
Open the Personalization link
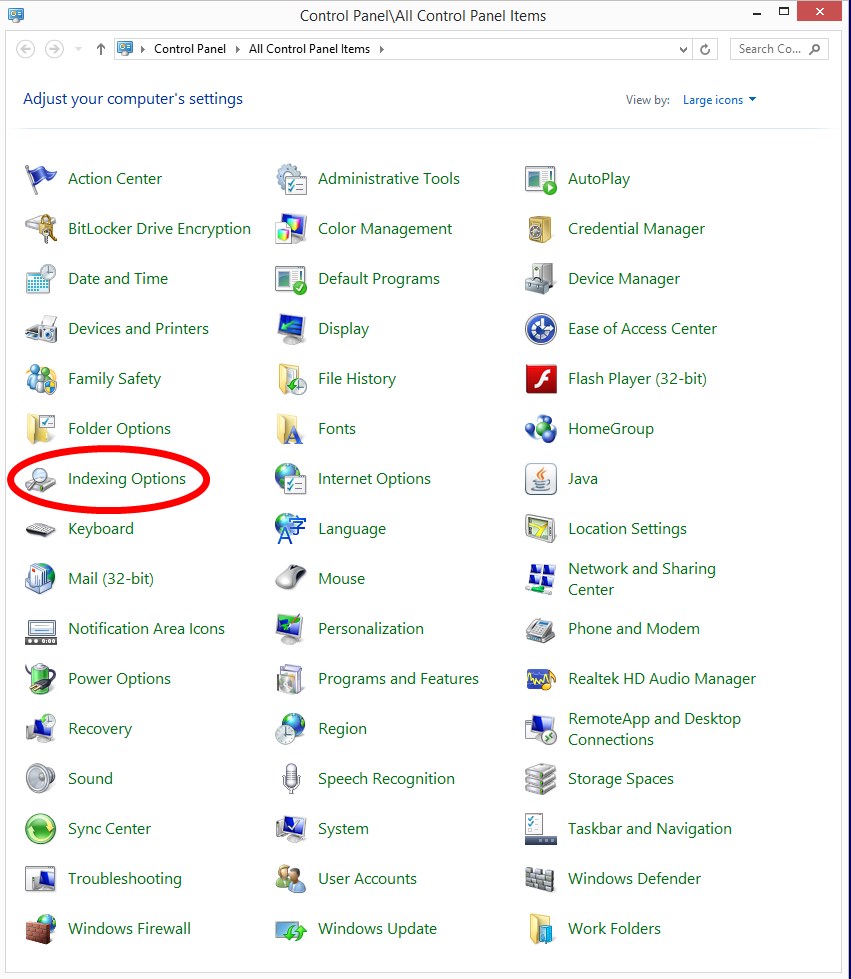pos(371,629)
